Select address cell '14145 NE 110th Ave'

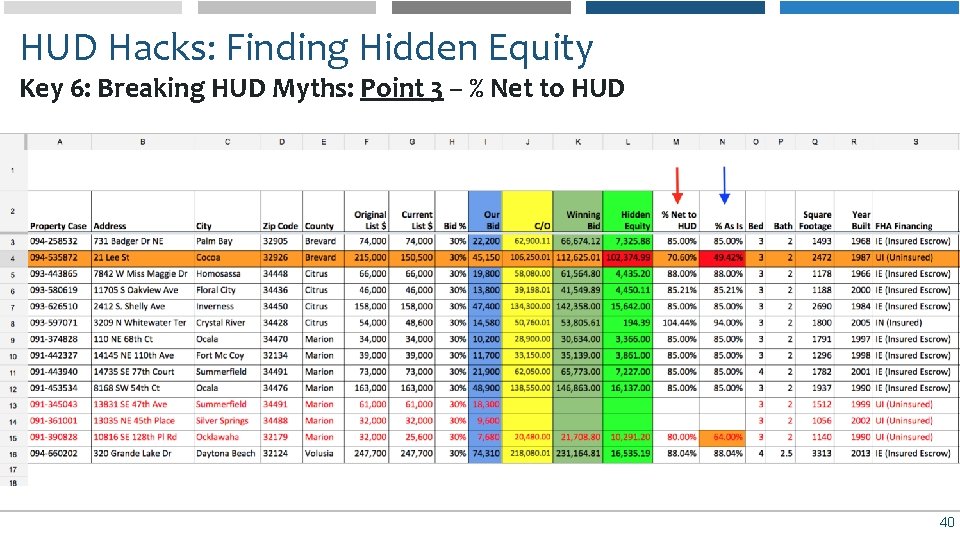coord(143,356)
